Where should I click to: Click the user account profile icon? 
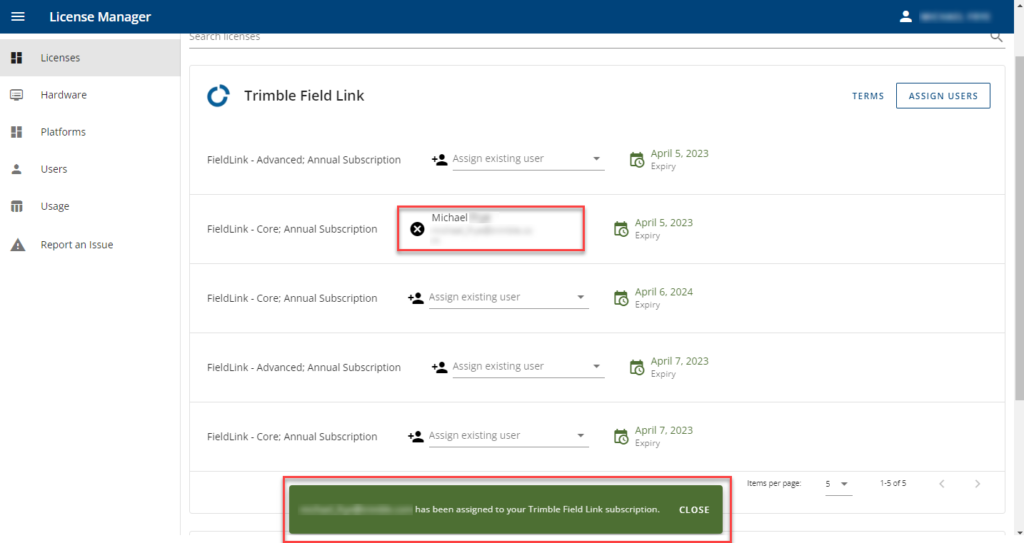(x=905, y=17)
